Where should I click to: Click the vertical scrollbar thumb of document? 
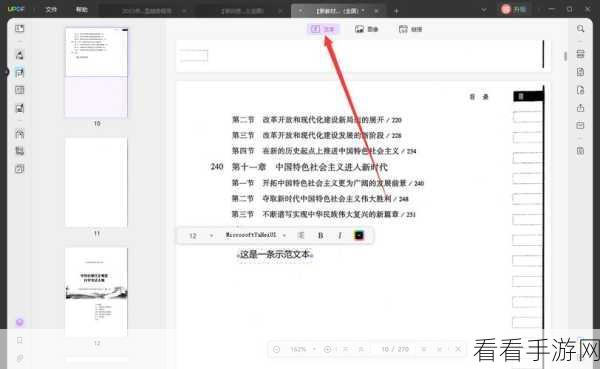[x=565, y=56]
